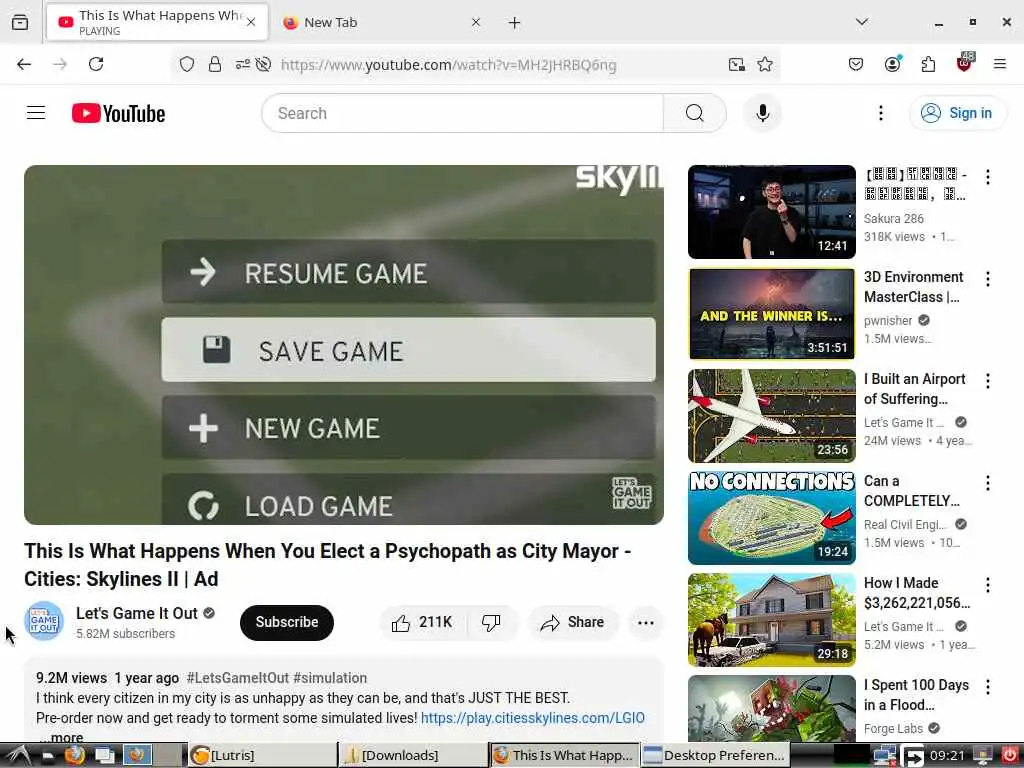
Task: Open options menu for I Built an Airport
Action: (x=988, y=381)
